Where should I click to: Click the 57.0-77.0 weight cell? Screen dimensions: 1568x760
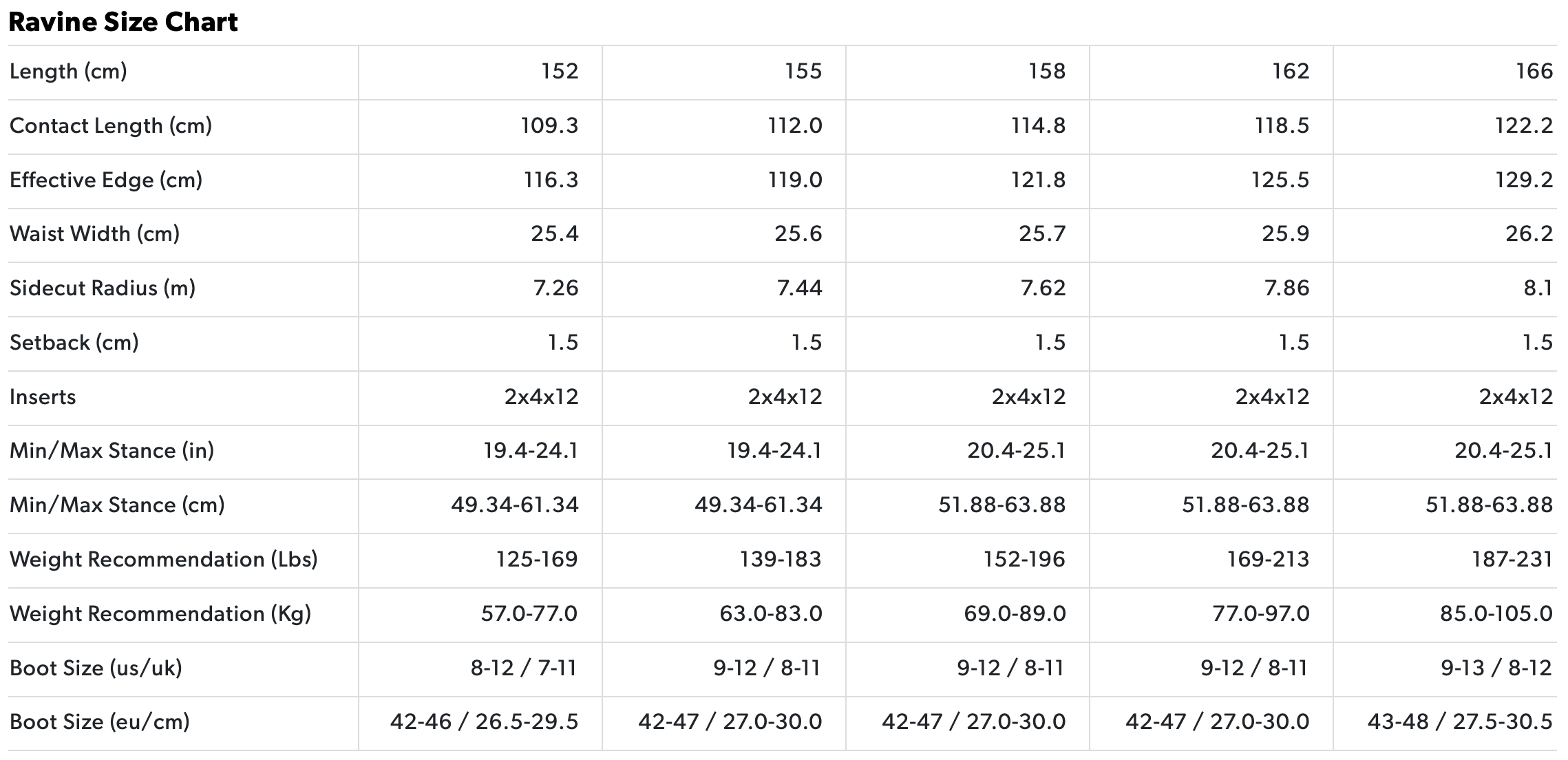pos(529,614)
